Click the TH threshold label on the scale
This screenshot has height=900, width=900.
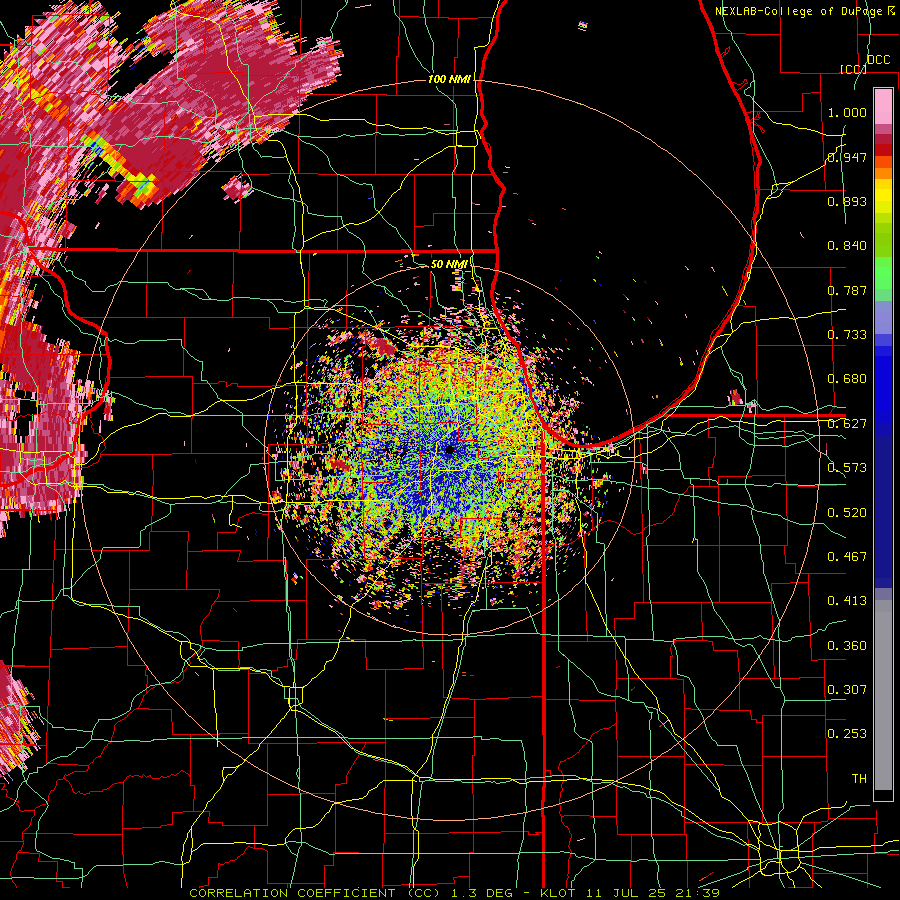coord(859,779)
